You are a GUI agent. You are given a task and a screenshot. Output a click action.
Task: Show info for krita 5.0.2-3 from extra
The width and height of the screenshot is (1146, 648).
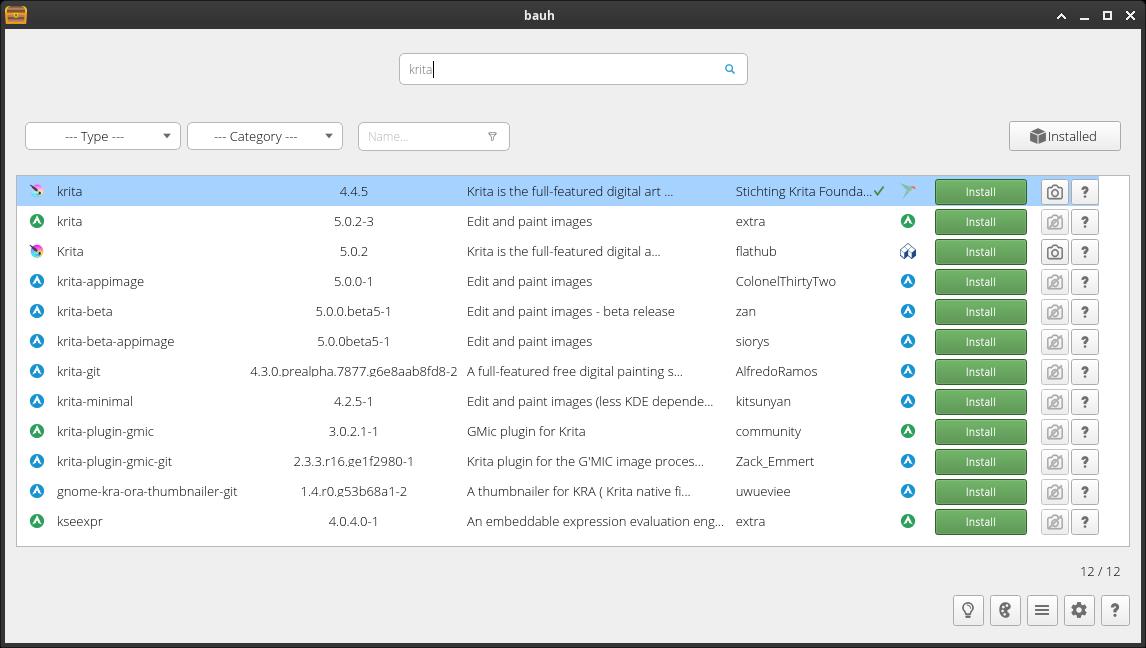[1085, 222]
